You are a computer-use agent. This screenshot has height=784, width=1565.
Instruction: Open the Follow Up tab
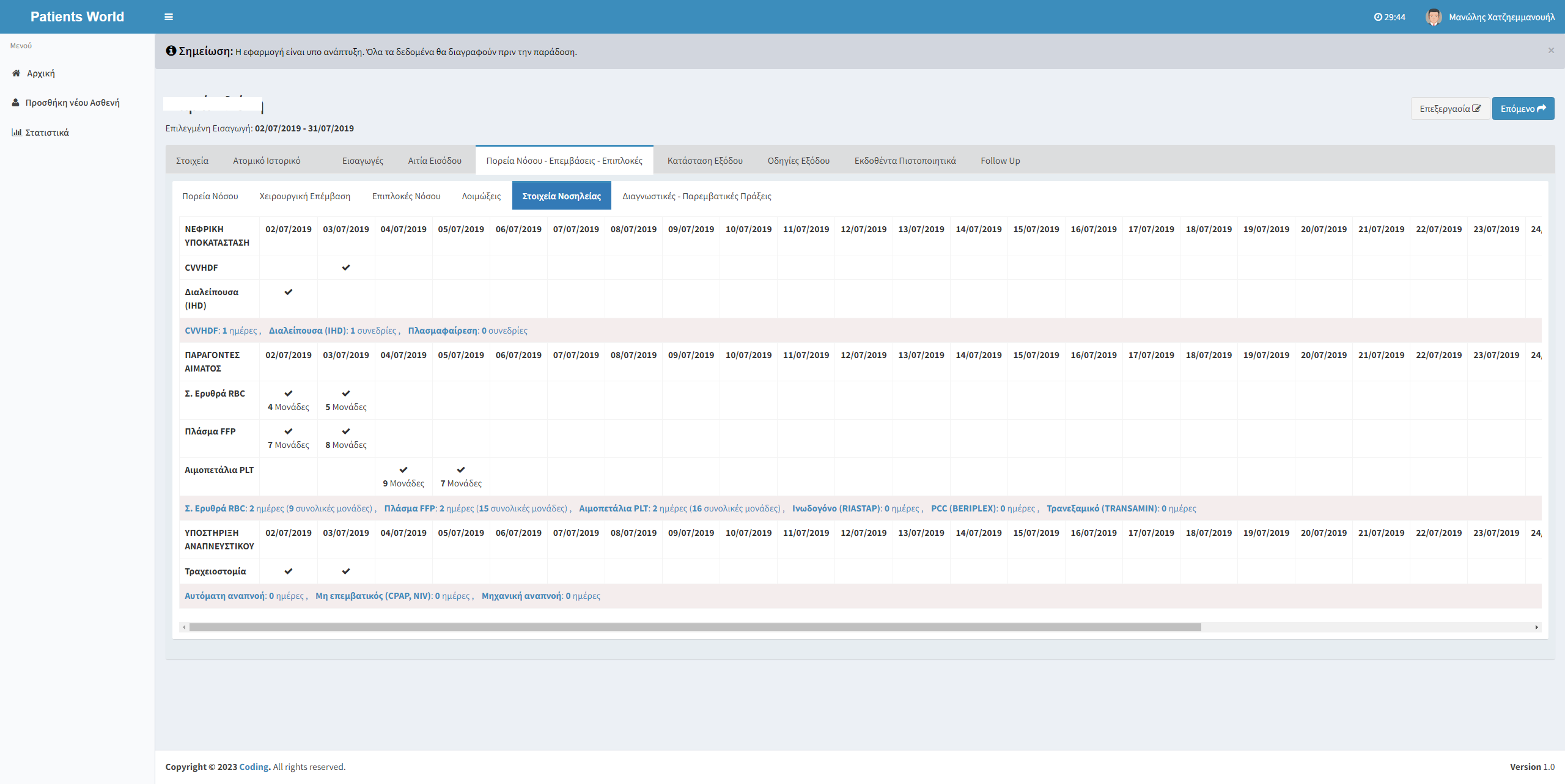(1000, 161)
